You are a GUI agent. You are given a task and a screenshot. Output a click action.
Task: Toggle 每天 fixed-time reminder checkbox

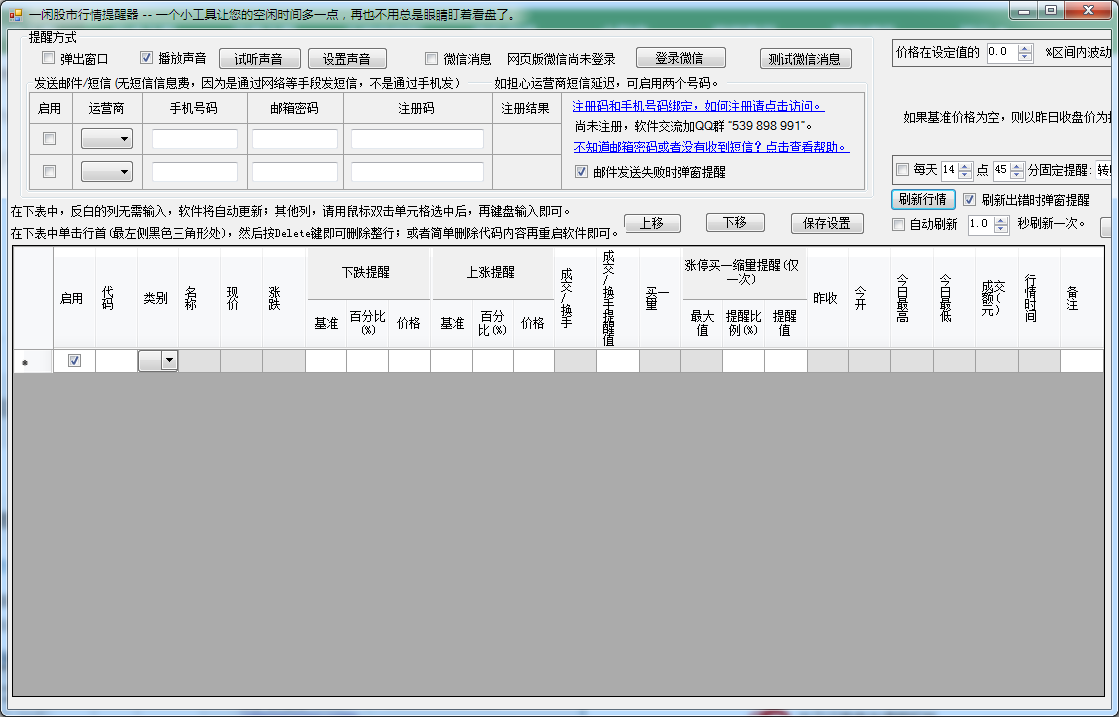(902, 170)
